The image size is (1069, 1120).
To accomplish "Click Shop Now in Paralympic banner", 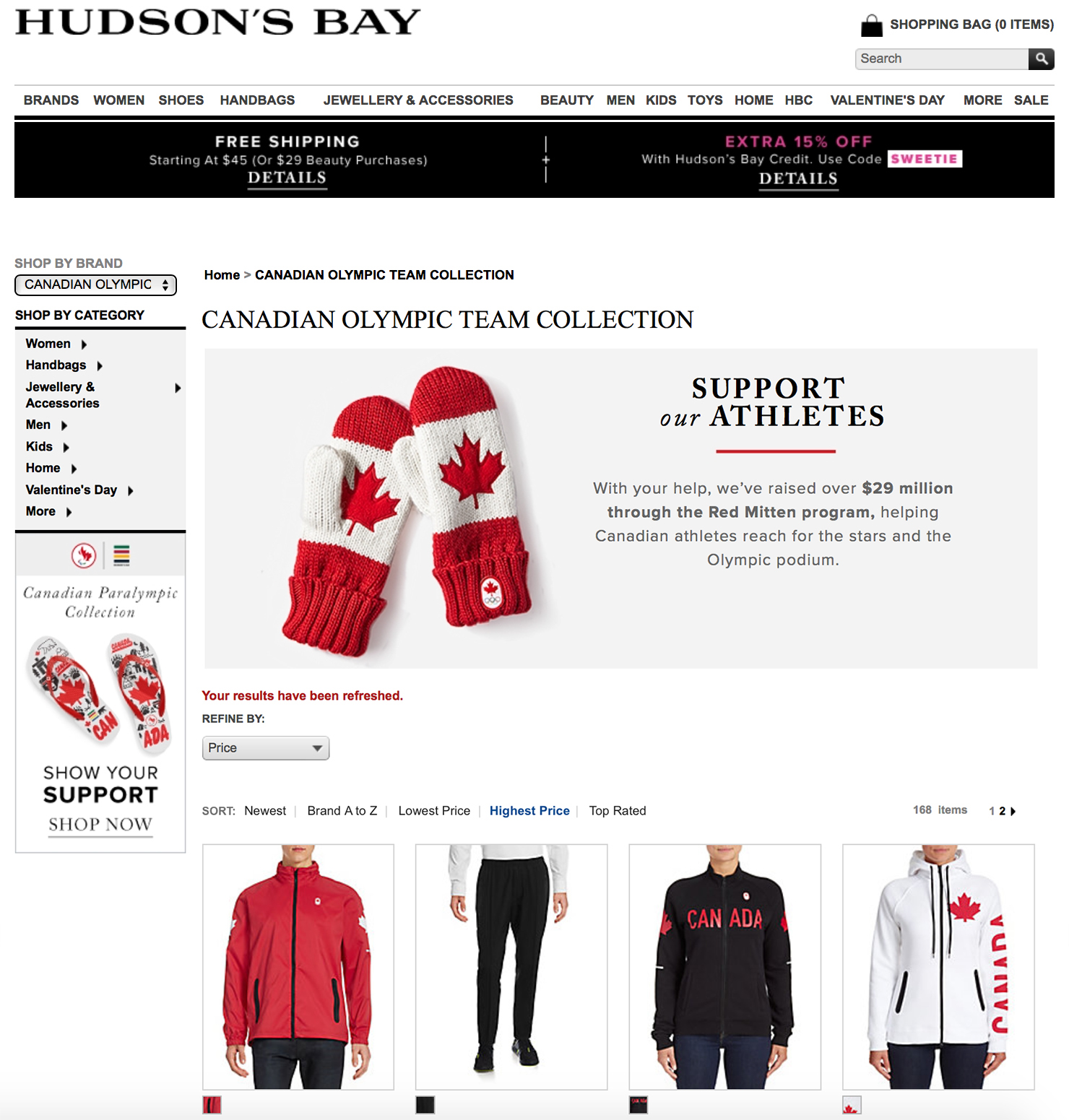I will coord(100,825).
